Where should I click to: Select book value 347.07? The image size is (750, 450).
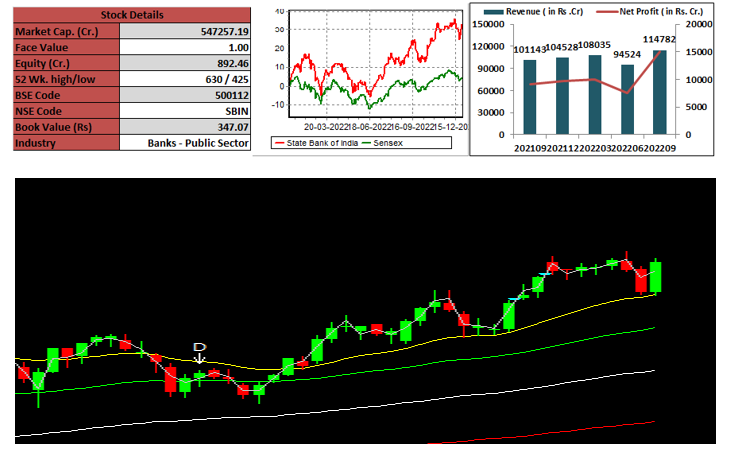[x=232, y=127]
